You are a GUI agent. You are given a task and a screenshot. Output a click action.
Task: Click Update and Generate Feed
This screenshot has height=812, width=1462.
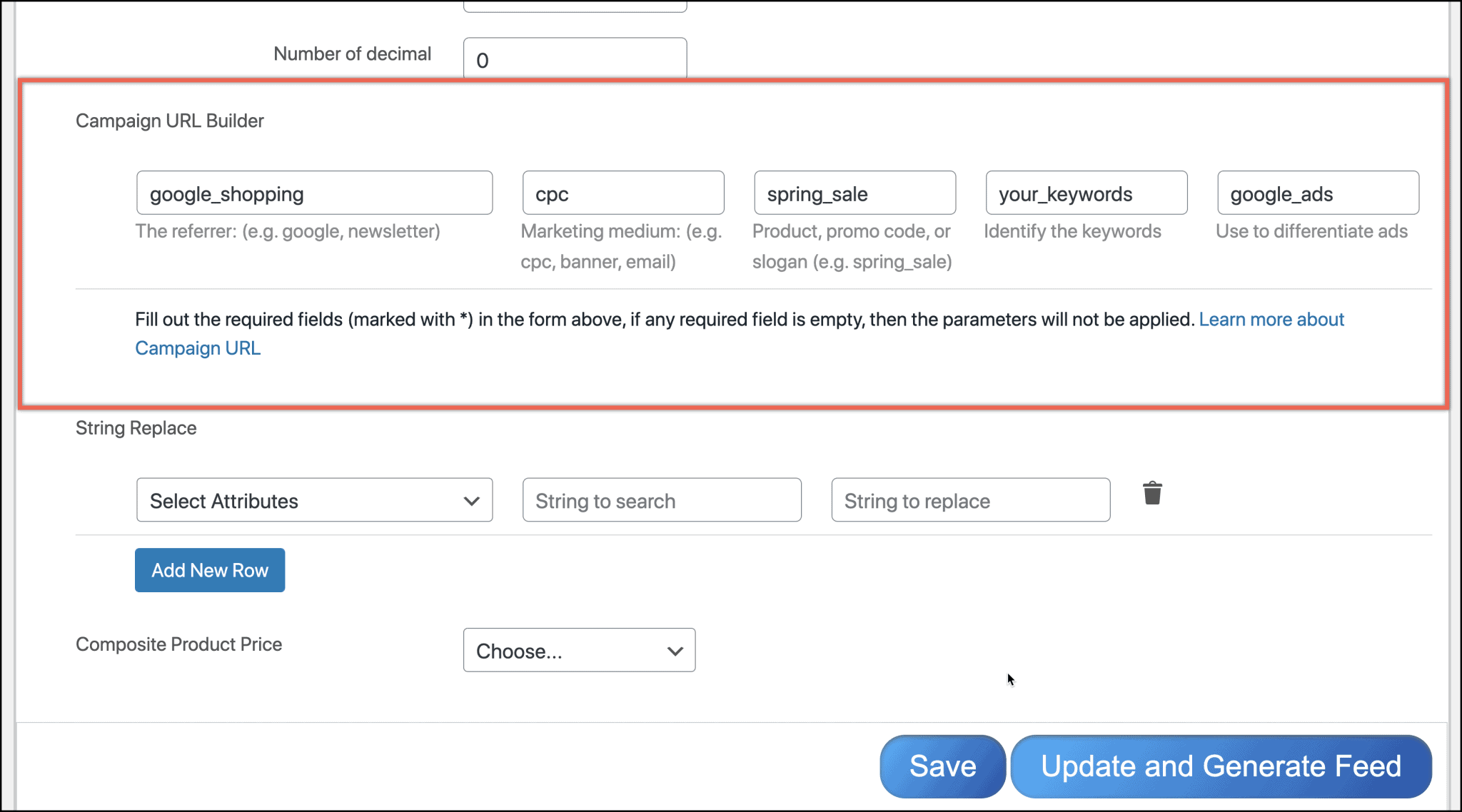click(x=1221, y=766)
